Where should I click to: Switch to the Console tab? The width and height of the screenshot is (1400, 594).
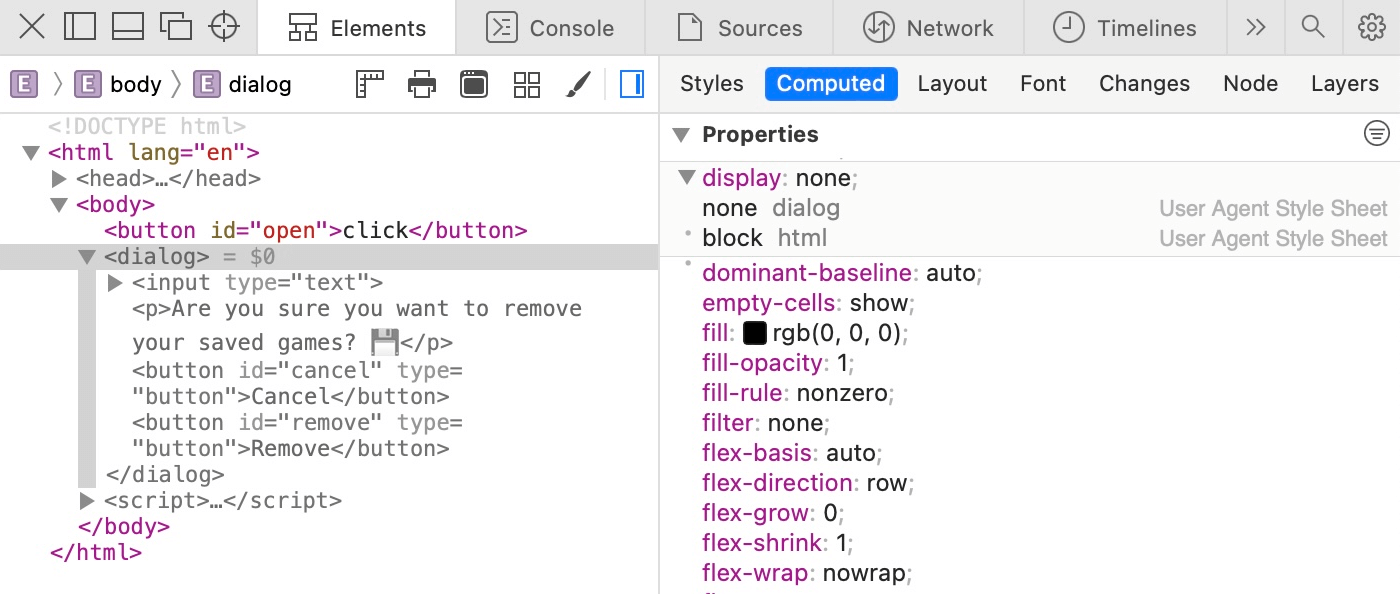[x=551, y=28]
